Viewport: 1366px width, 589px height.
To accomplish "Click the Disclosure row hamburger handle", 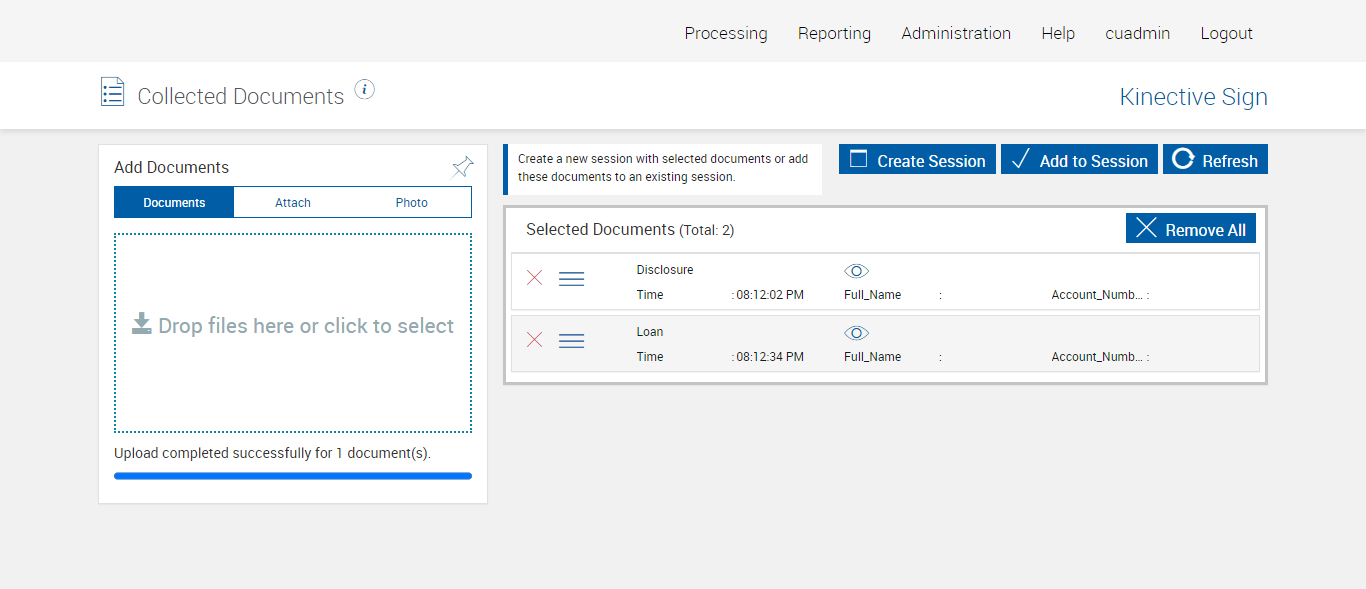I will [571, 279].
